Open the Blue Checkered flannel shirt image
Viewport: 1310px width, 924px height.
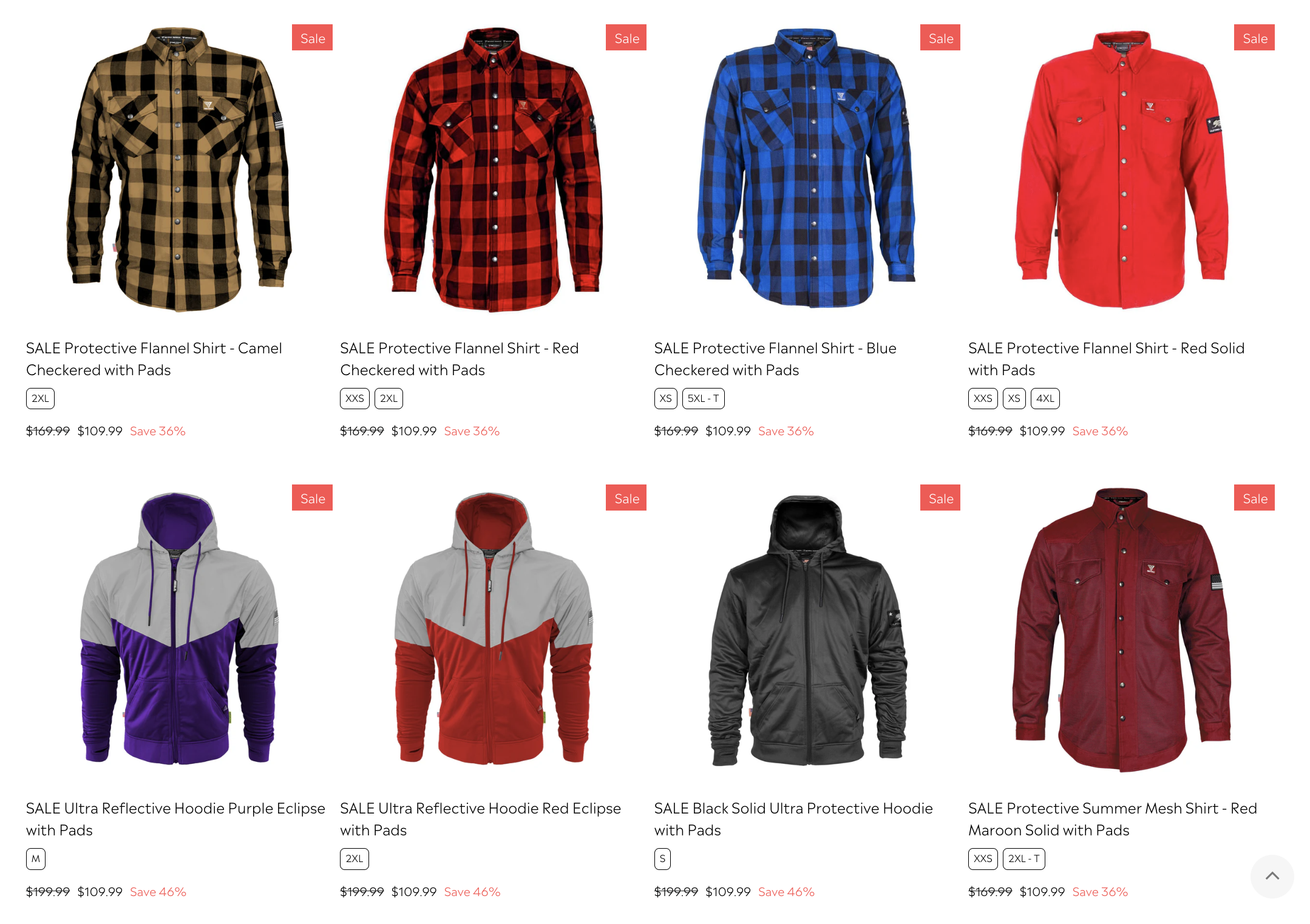coord(807,168)
